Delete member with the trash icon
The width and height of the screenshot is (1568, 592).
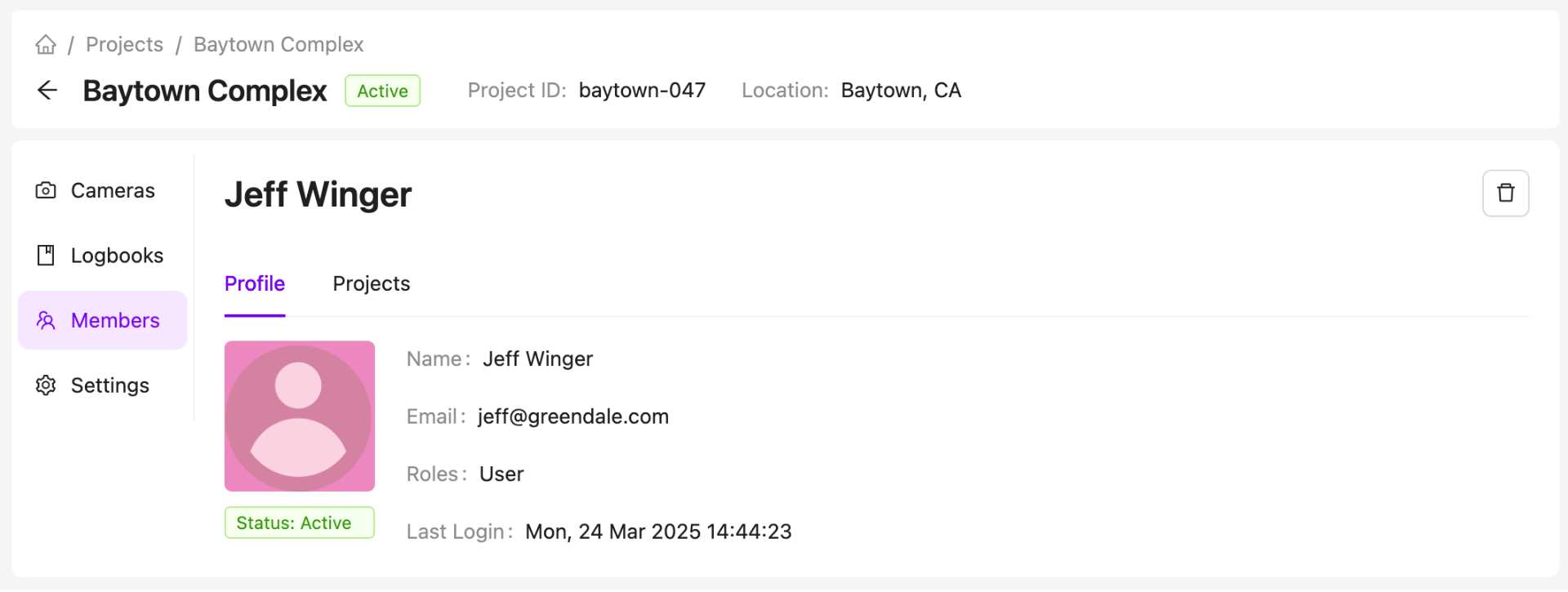[x=1505, y=194]
